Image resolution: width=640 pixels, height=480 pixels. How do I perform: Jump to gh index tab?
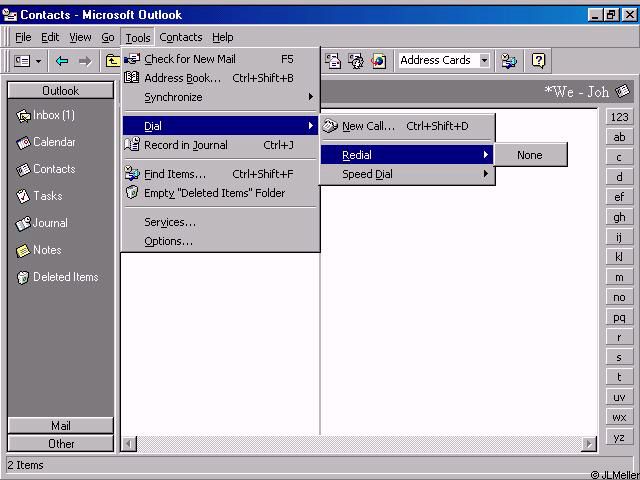[619, 217]
